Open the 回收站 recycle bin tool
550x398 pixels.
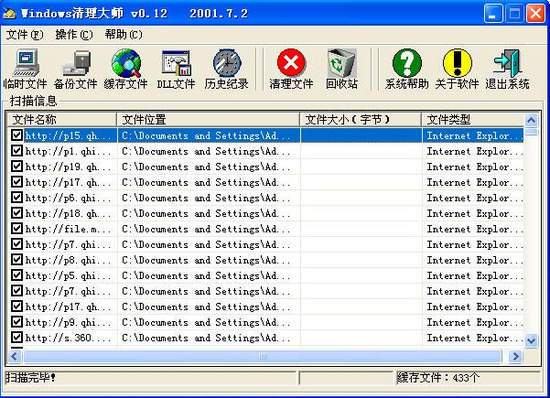coord(342,69)
